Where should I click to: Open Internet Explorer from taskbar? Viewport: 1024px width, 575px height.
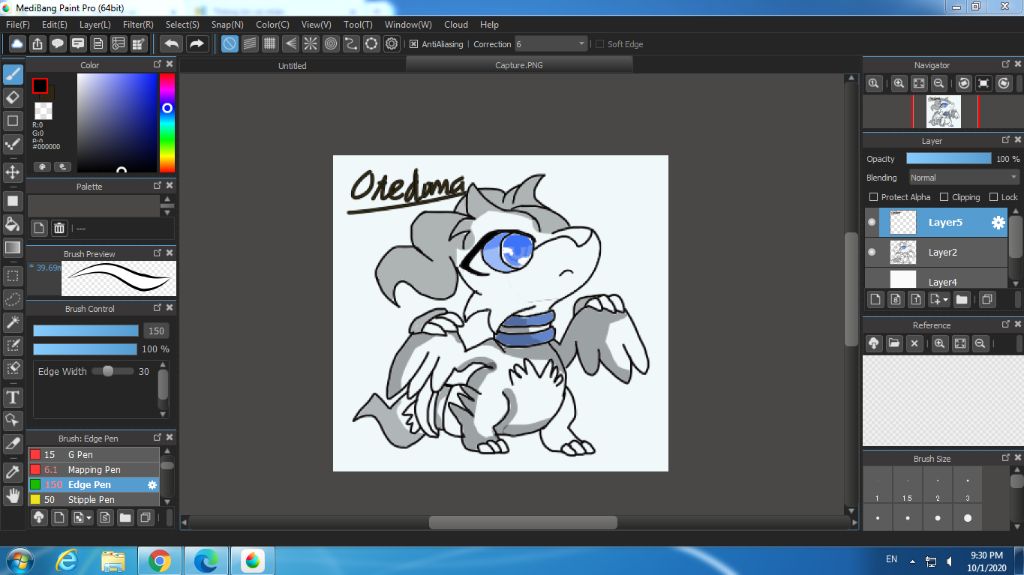coord(66,561)
